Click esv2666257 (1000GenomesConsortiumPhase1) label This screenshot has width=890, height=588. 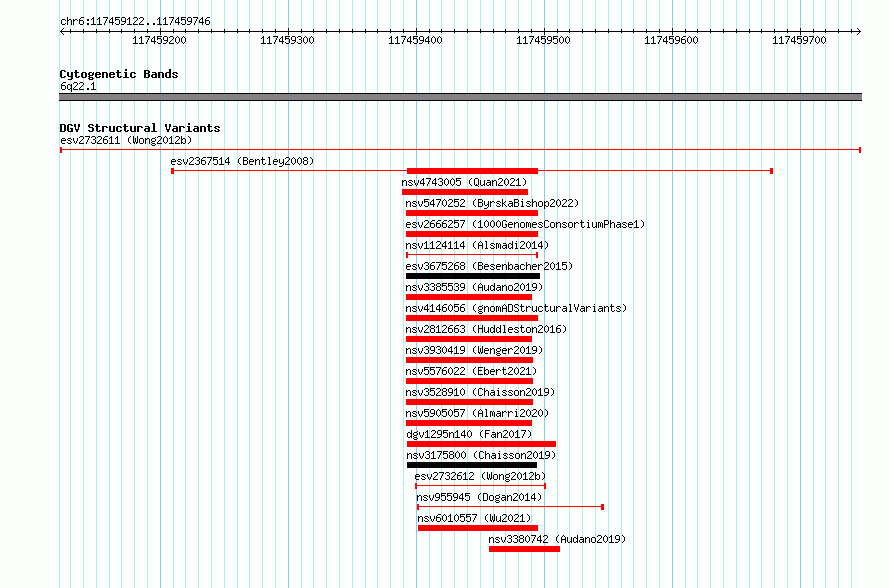[525, 224]
